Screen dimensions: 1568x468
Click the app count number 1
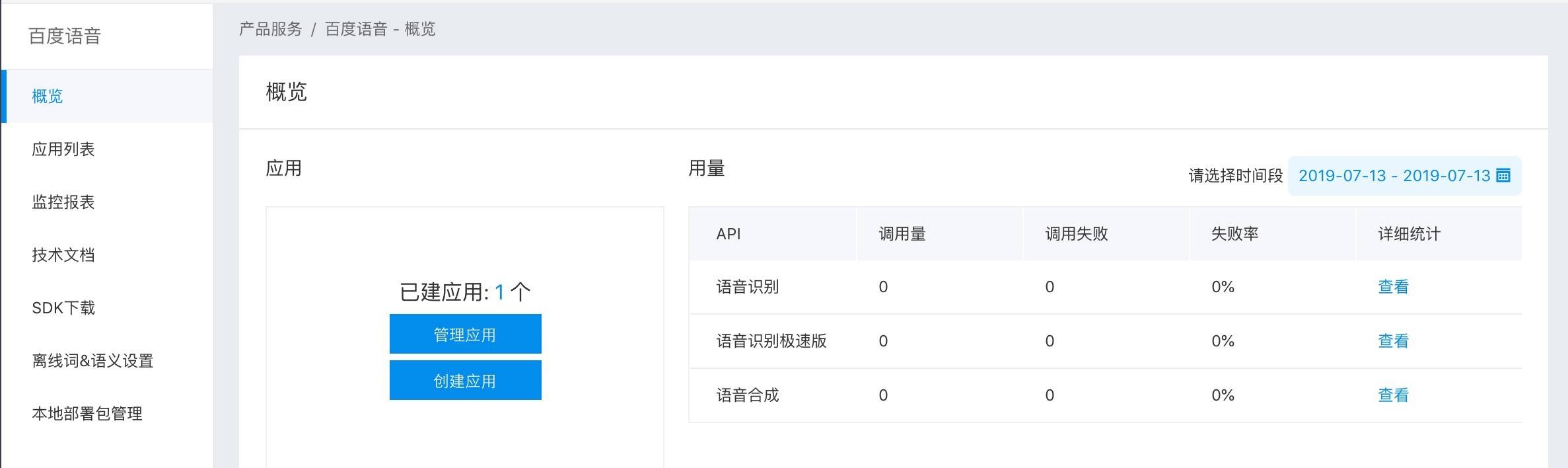coord(499,292)
